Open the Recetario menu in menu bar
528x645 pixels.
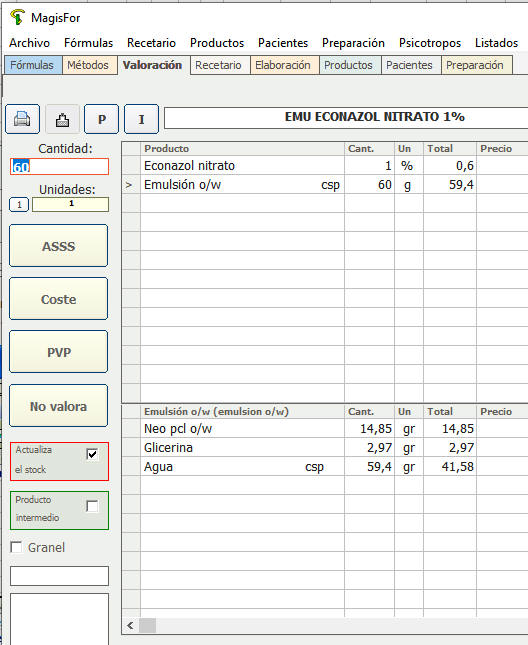(151, 43)
